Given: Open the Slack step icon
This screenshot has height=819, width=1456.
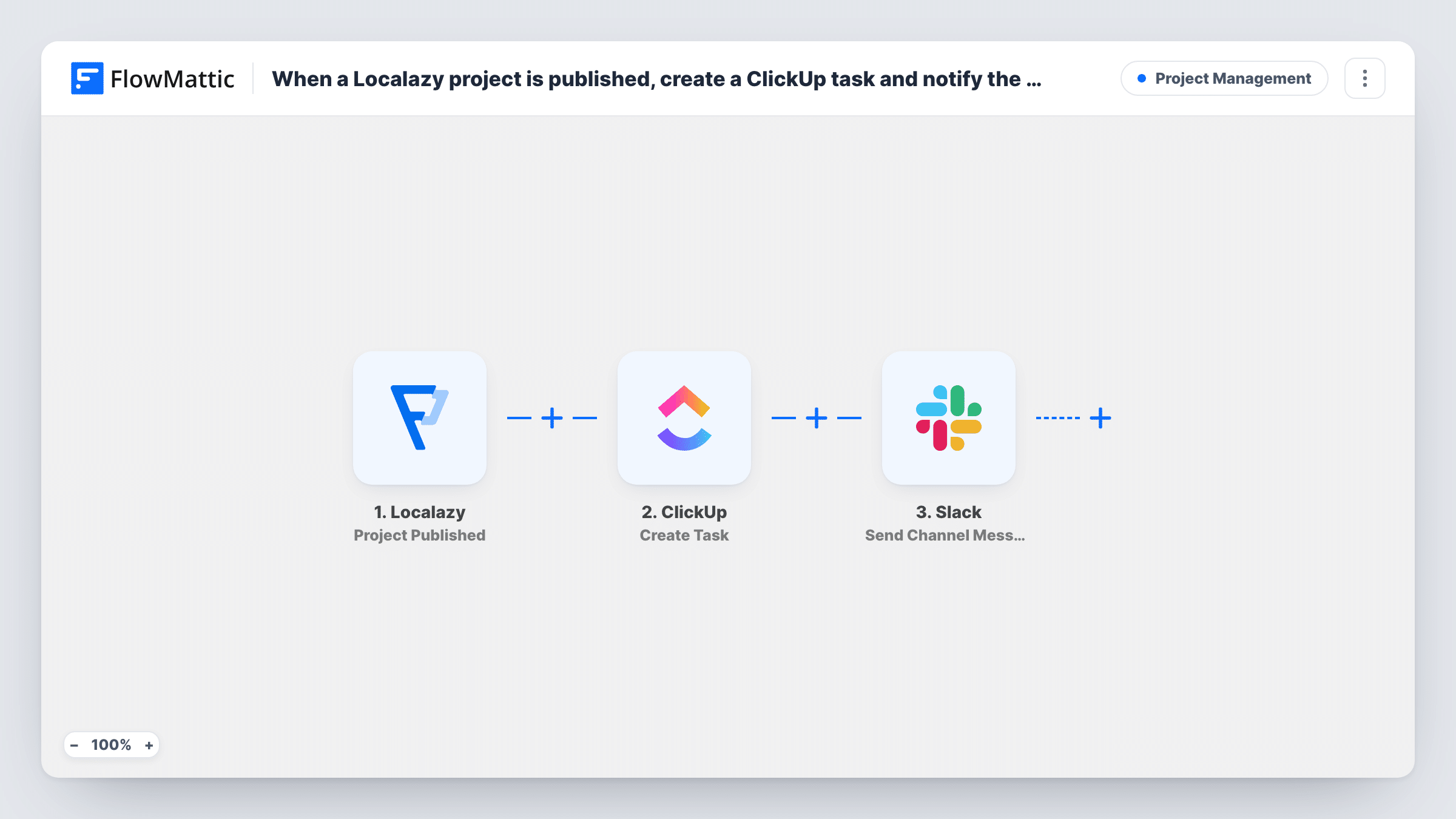Looking at the screenshot, I should click(949, 417).
